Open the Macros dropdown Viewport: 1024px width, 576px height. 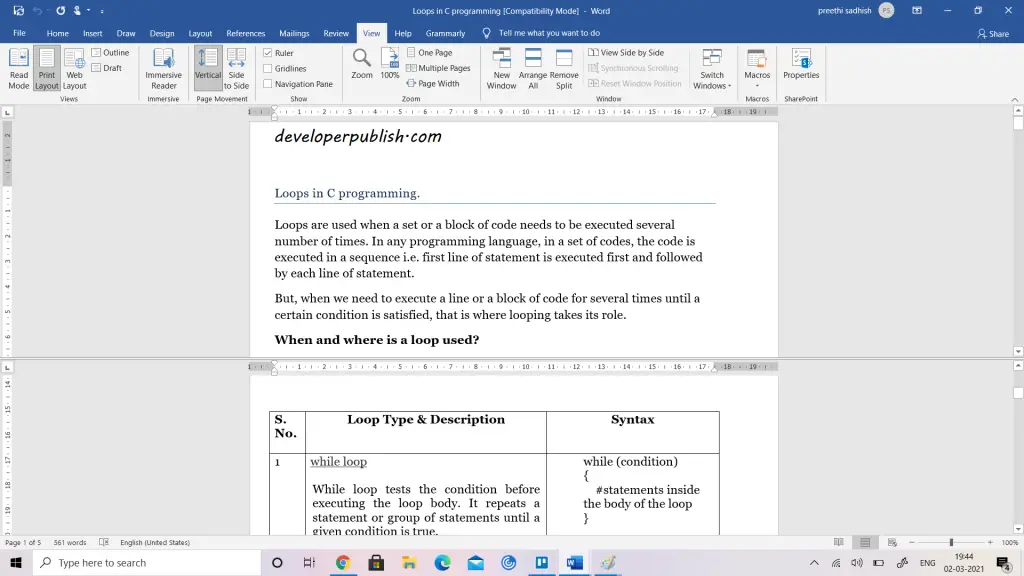(757, 69)
